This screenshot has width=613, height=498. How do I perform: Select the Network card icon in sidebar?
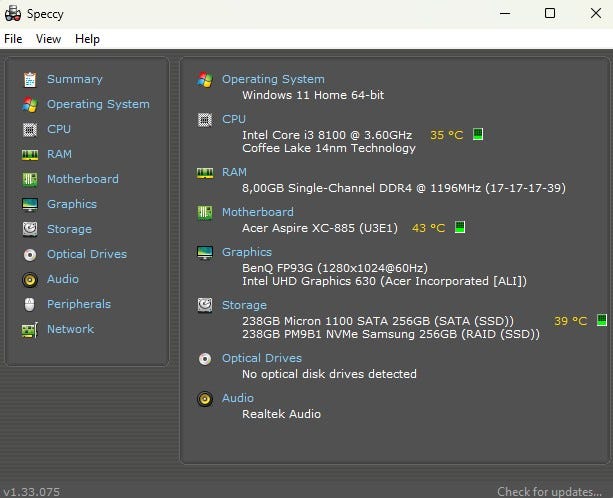30,330
